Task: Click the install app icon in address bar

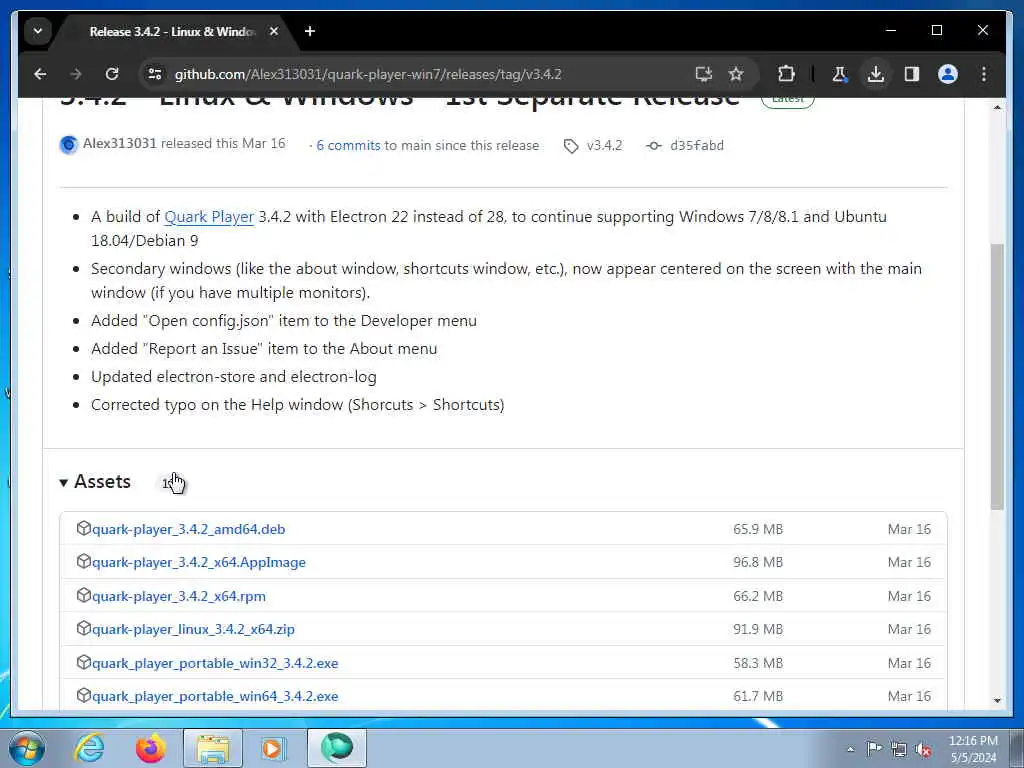Action: pyautogui.click(x=703, y=74)
